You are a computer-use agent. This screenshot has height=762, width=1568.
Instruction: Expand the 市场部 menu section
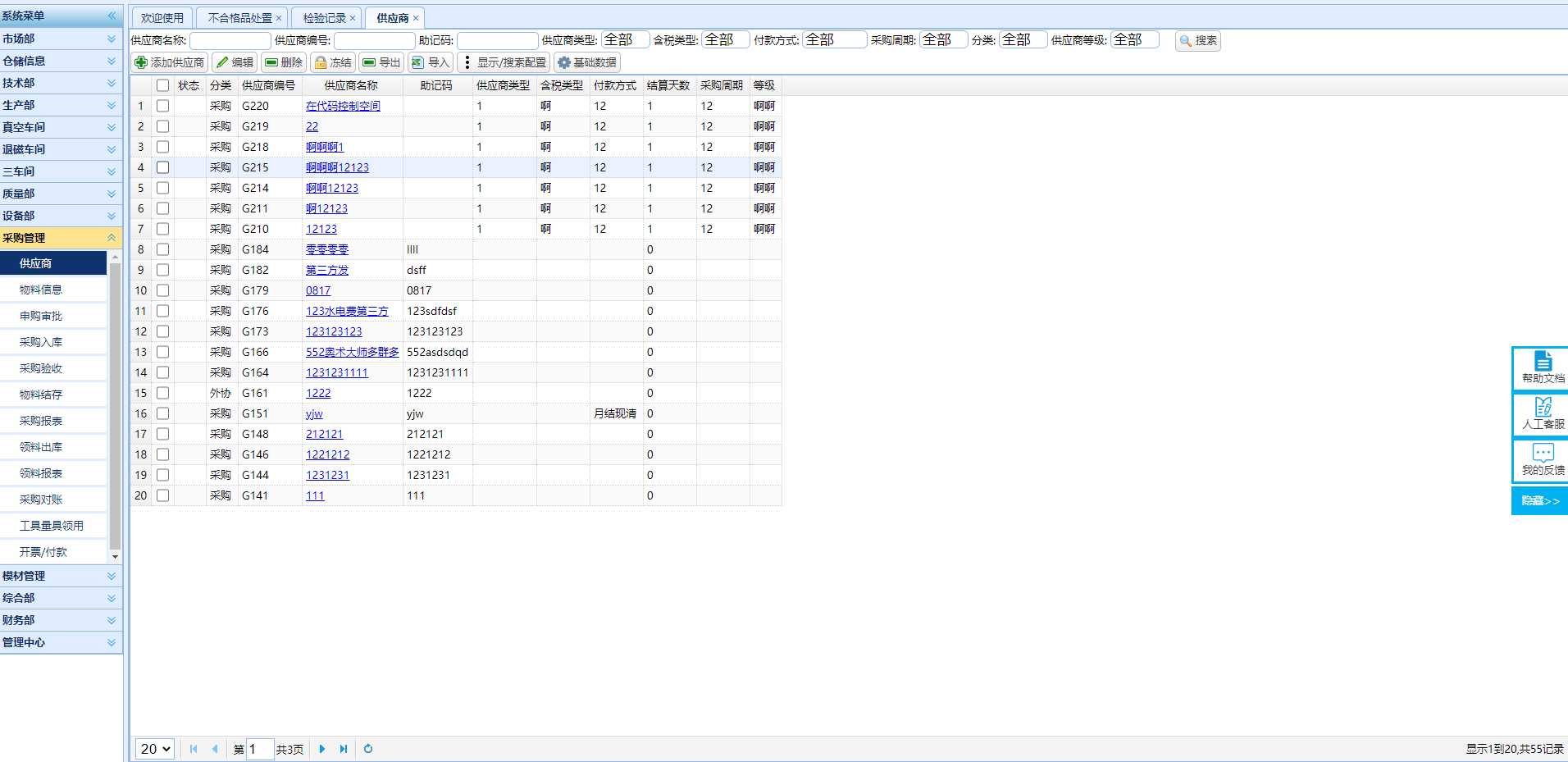[61, 39]
